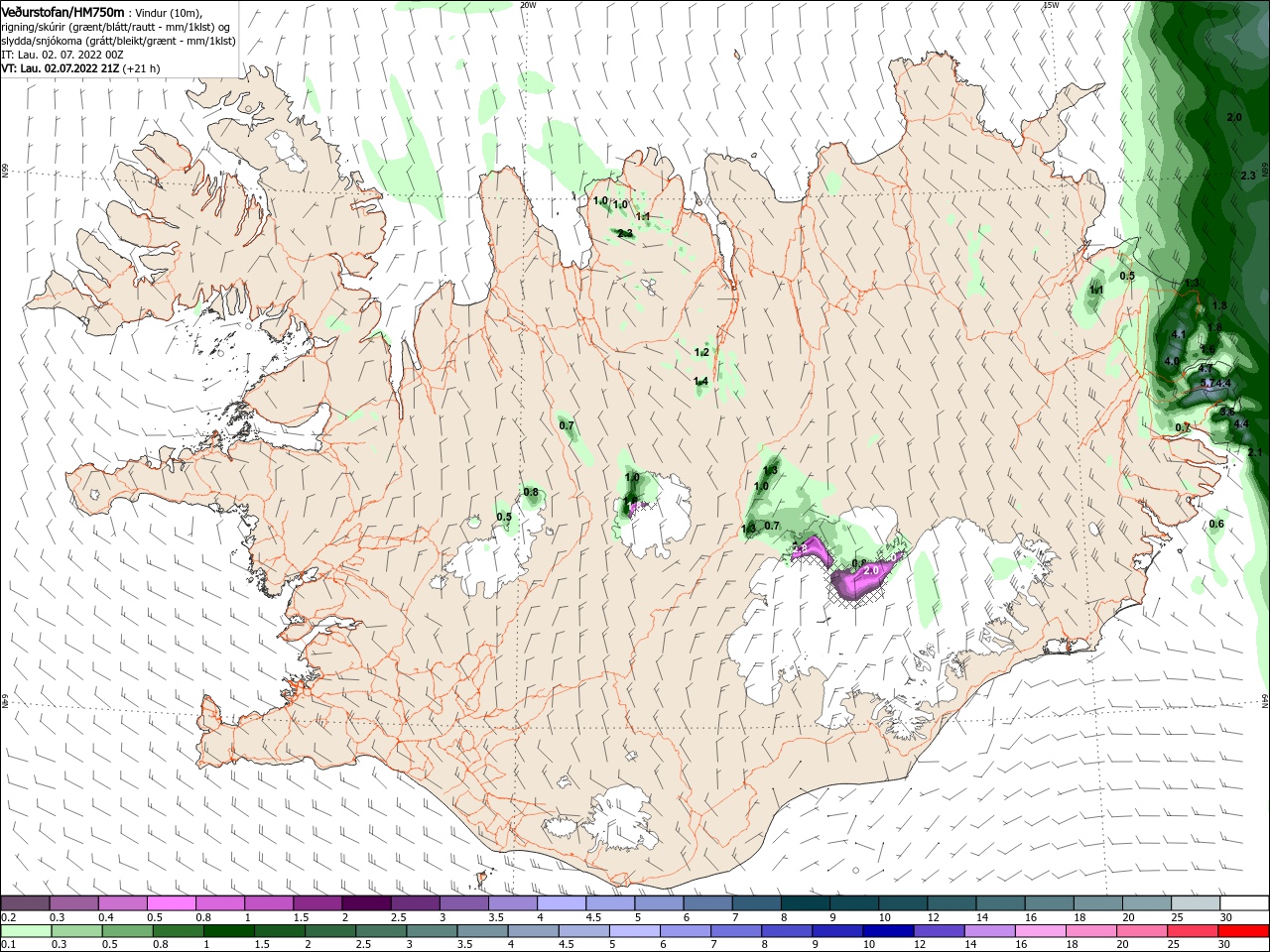Select crimson 25 swatch in lower legend

(x=1192, y=931)
